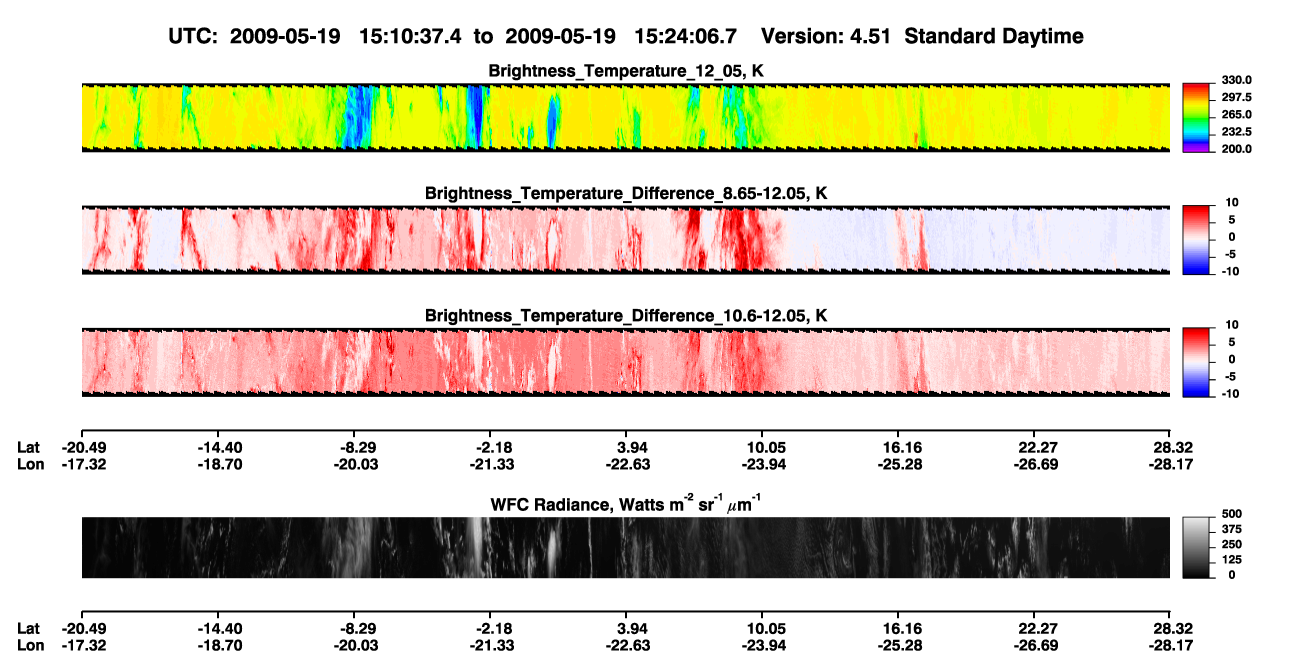
Task: Click the Version: 4.51 header text
Action: click(x=826, y=37)
